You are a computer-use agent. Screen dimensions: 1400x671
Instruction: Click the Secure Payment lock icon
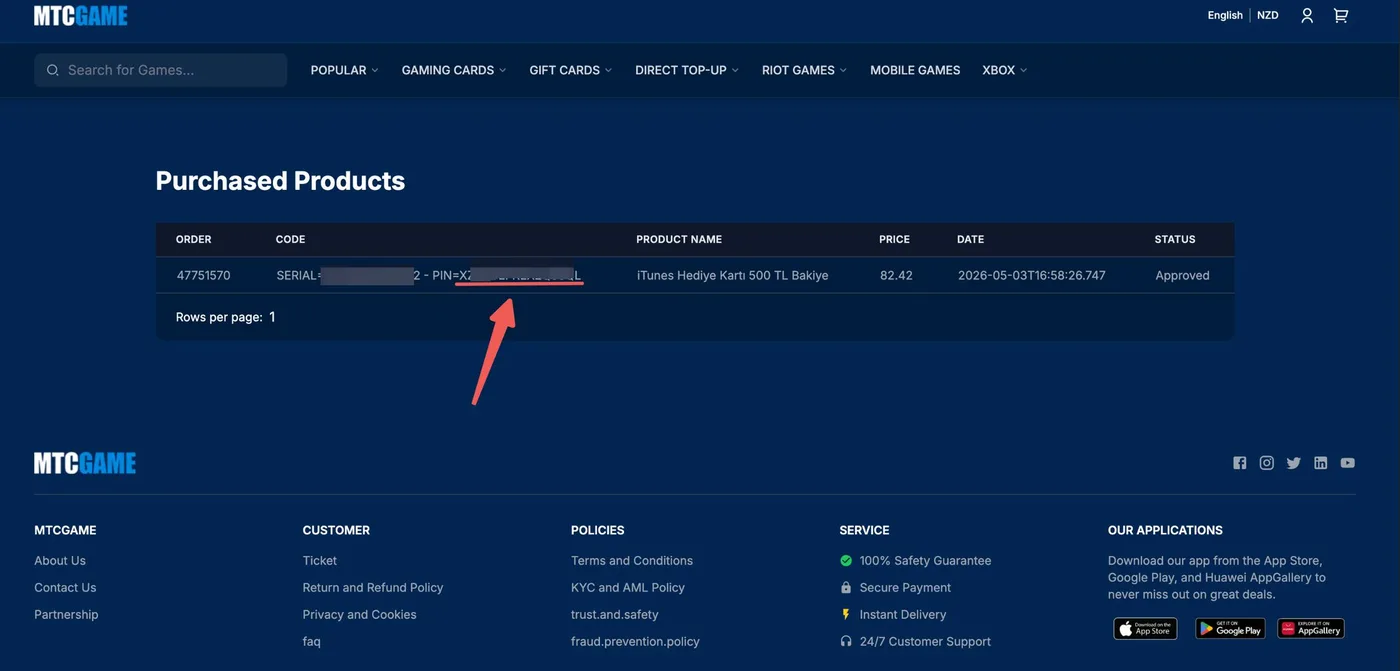[846, 588]
